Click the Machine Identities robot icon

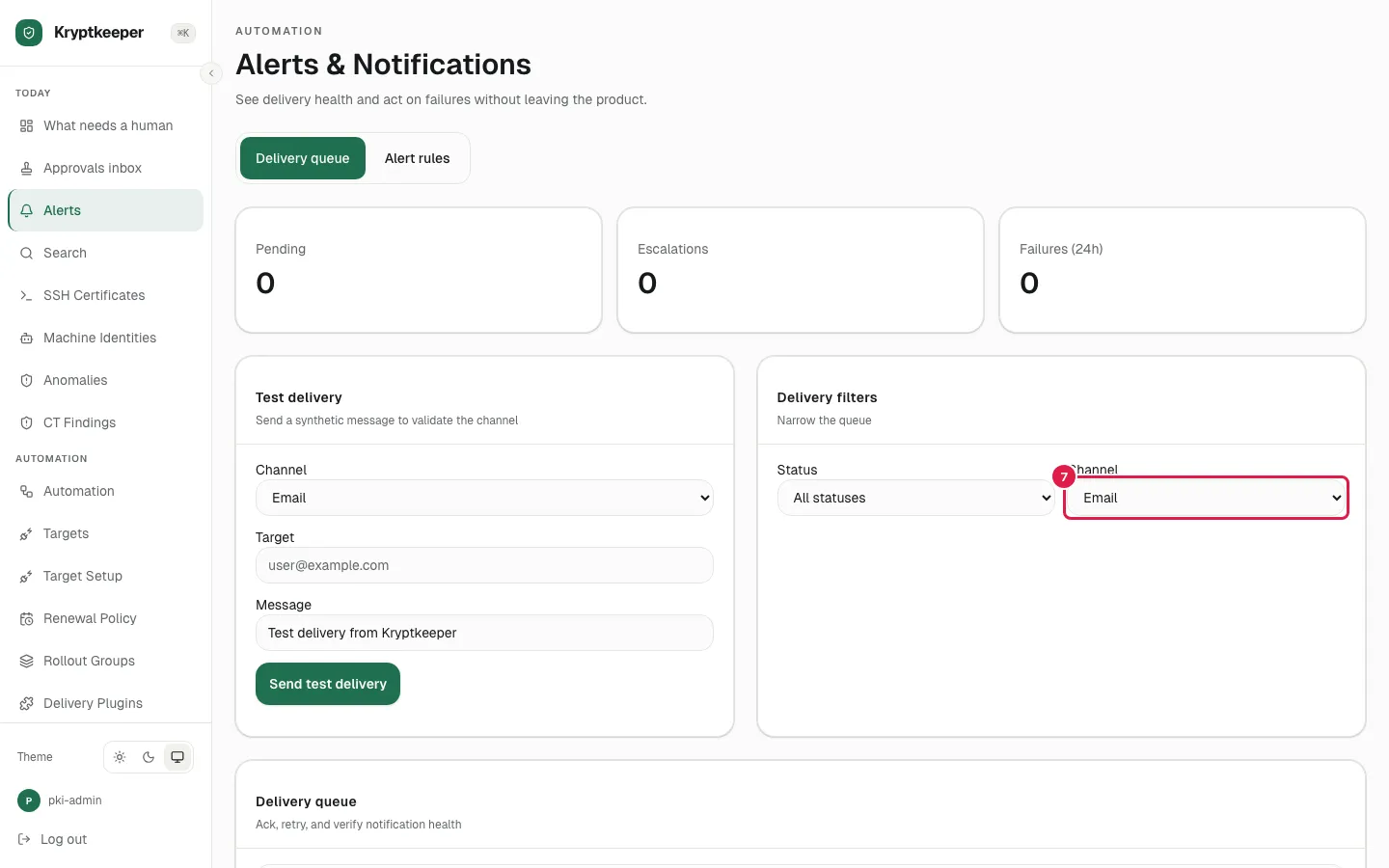(27, 338)
